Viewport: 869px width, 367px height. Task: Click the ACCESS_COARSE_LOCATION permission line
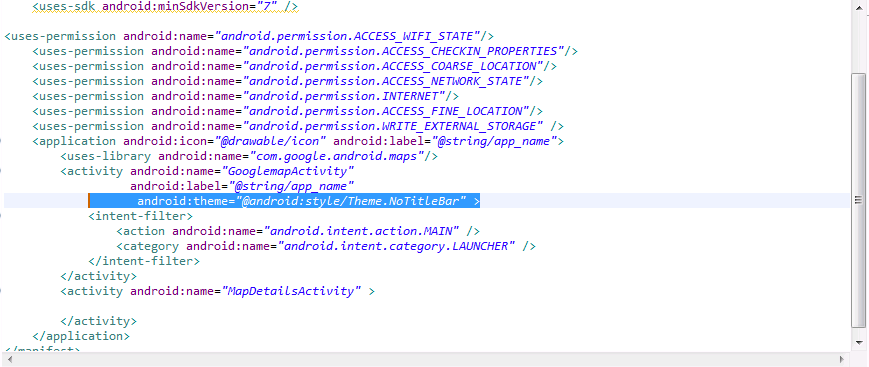[294, 67]
